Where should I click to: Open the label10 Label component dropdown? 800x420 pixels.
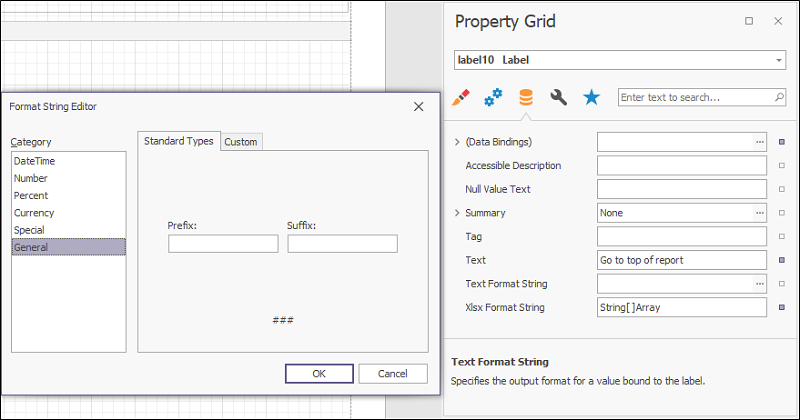[x=779, y=60]
